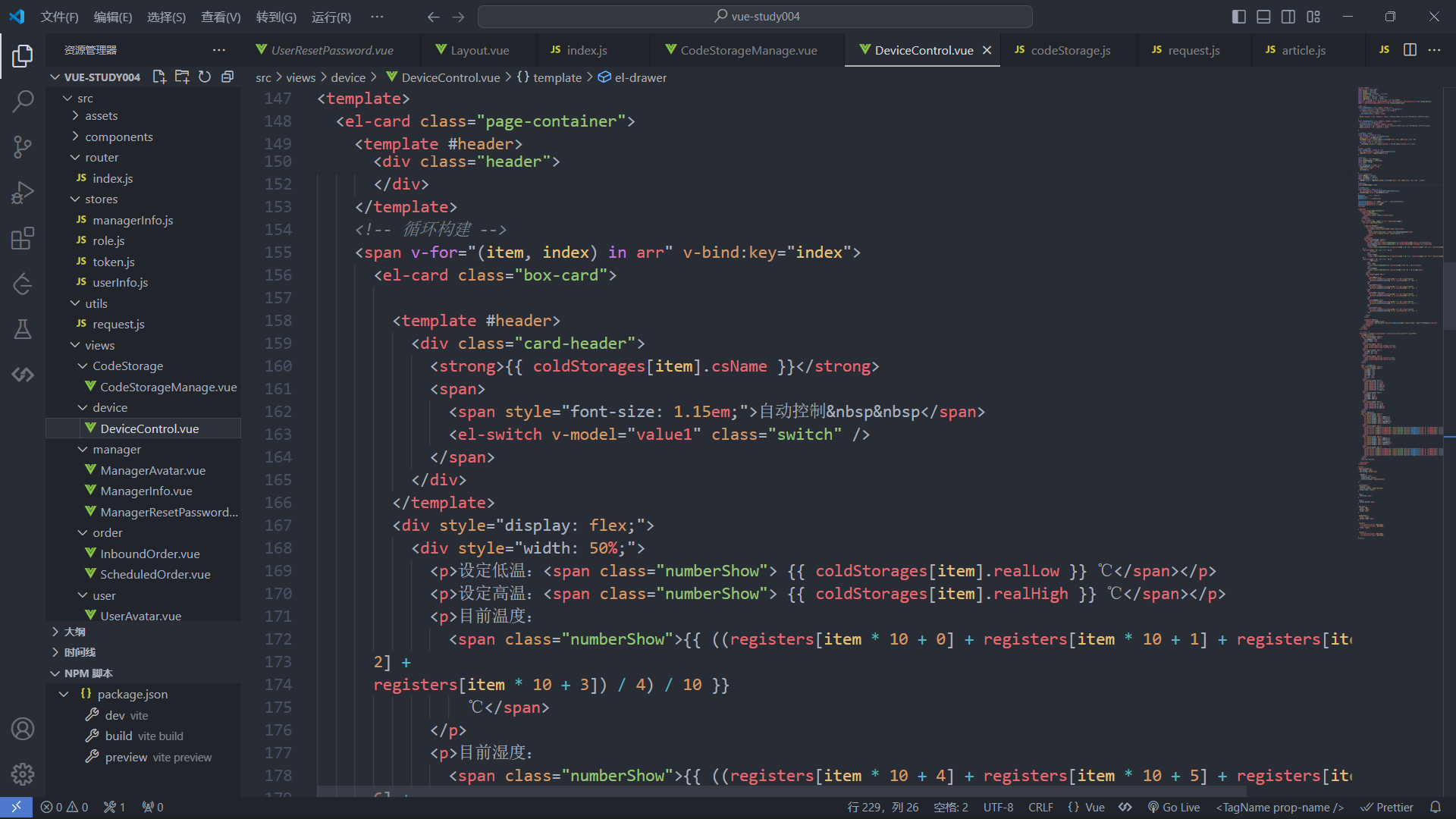Toggle the secondary side bar
This screenshot has width=1456, height=819.
tap(1288, 17)
